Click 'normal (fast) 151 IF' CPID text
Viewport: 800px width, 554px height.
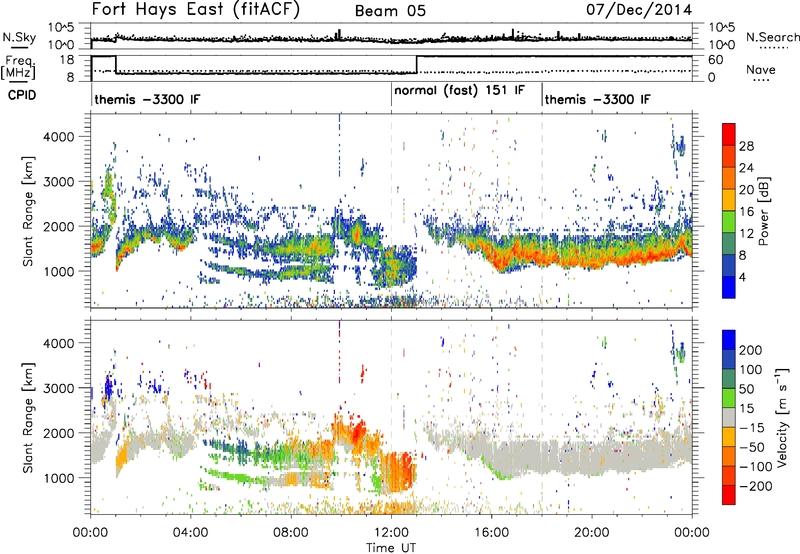pos(459,91)
